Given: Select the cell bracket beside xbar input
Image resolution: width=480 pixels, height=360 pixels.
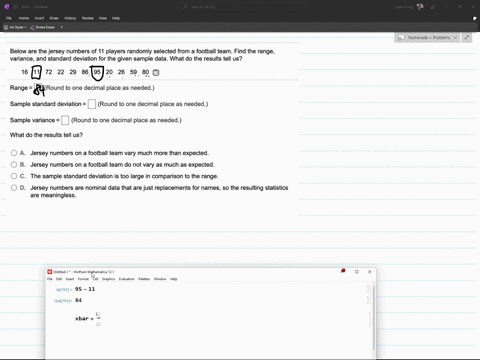Looking at the screenshot, I should [x=370, y=319].
